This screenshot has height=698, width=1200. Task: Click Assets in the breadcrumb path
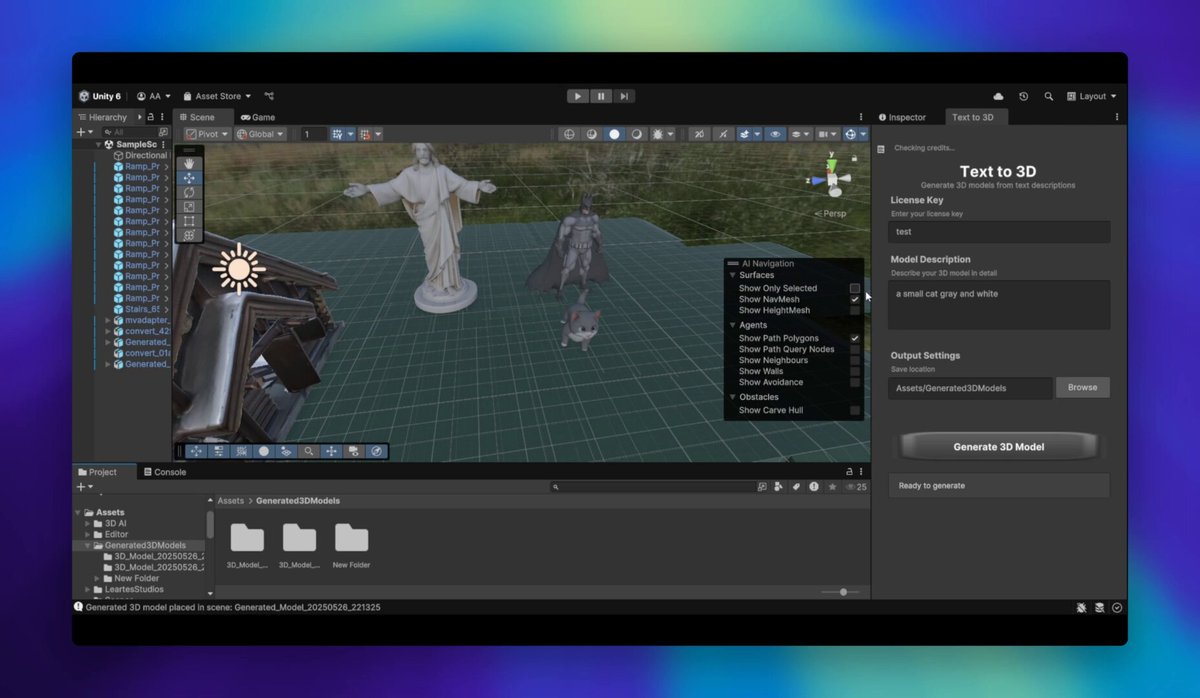[230, 501]
